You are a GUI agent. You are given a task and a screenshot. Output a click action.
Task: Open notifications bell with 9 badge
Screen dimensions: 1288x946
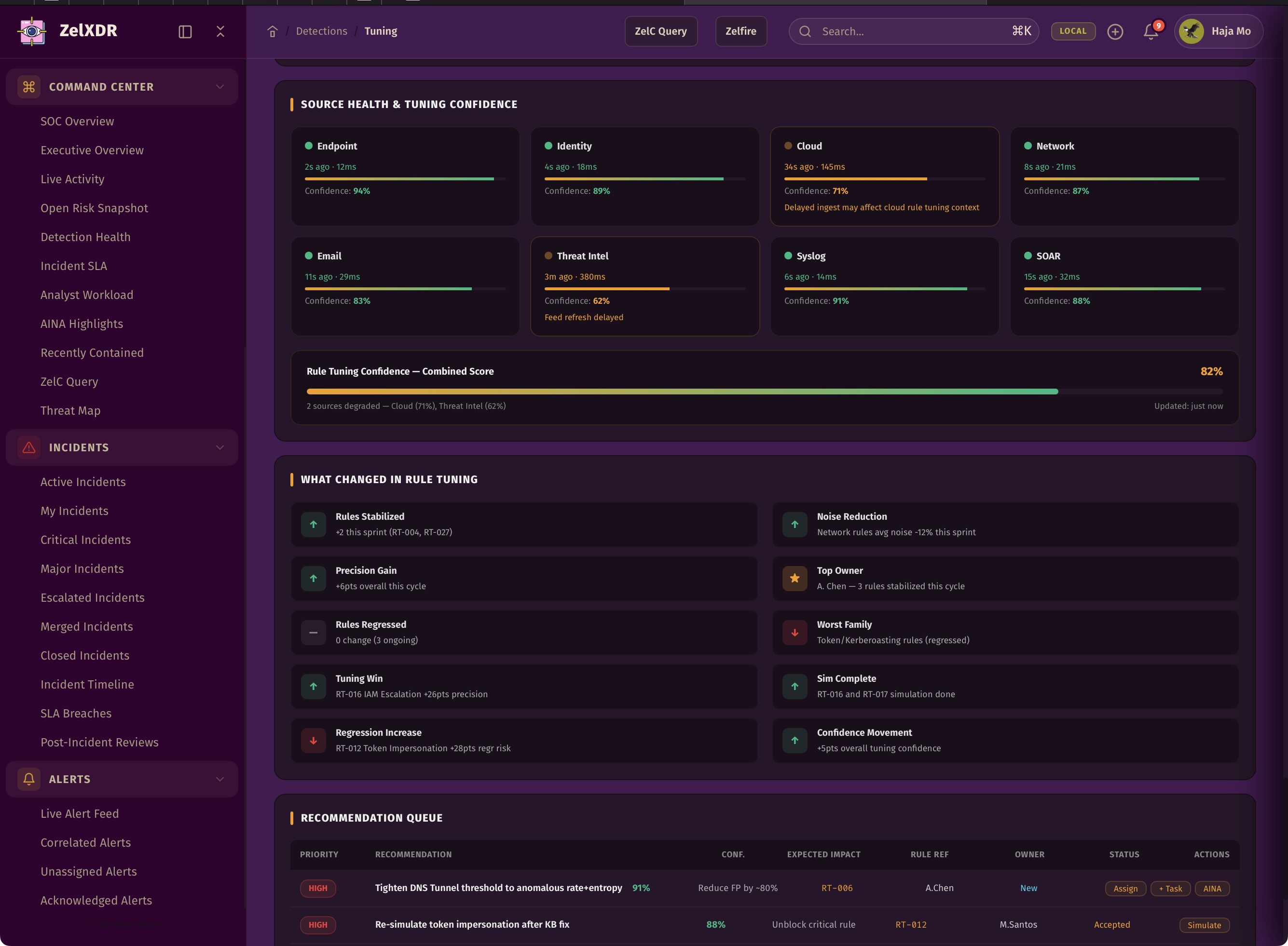1151,31
